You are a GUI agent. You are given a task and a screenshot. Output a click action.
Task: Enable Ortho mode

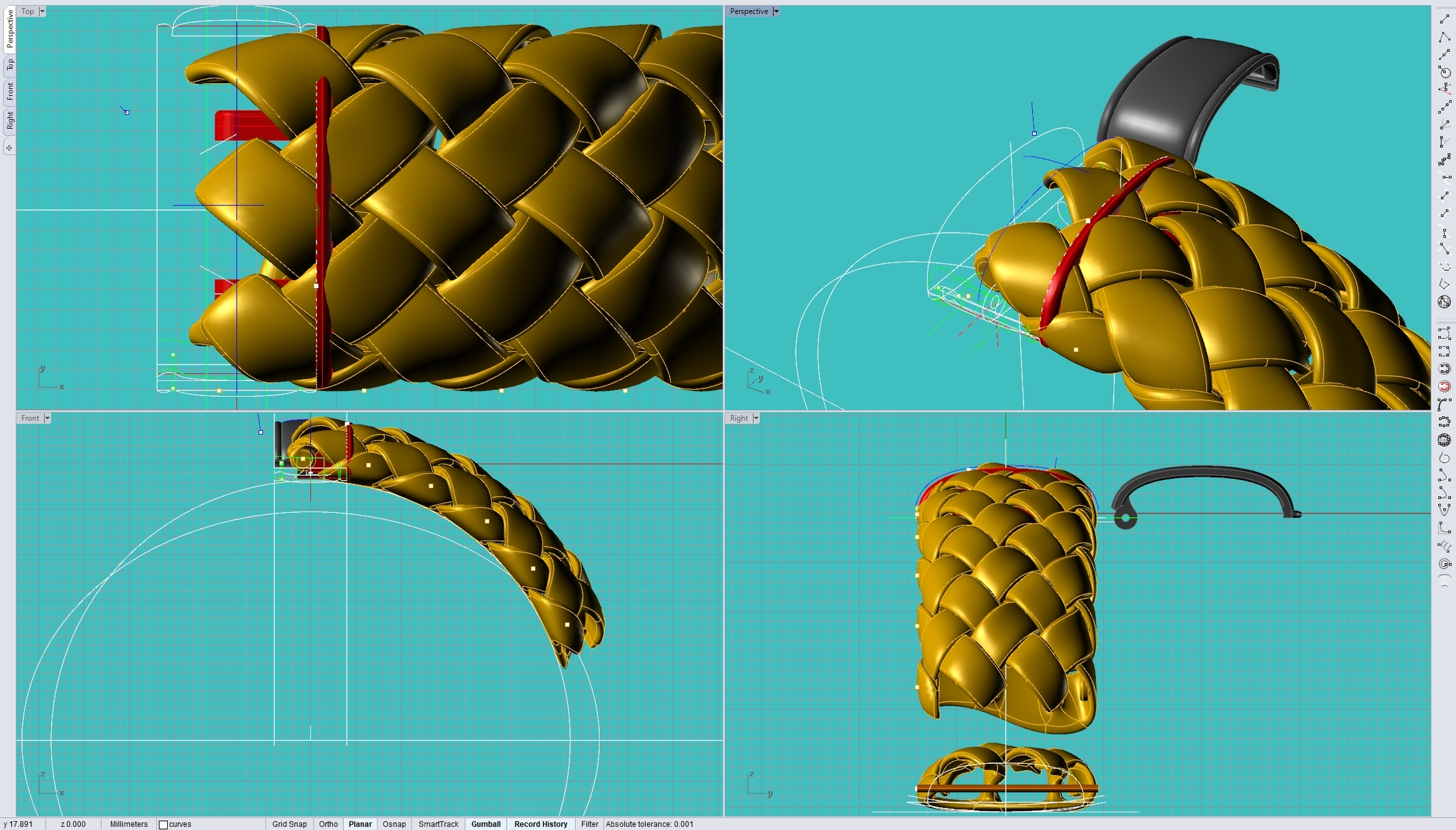click(328, 824)
